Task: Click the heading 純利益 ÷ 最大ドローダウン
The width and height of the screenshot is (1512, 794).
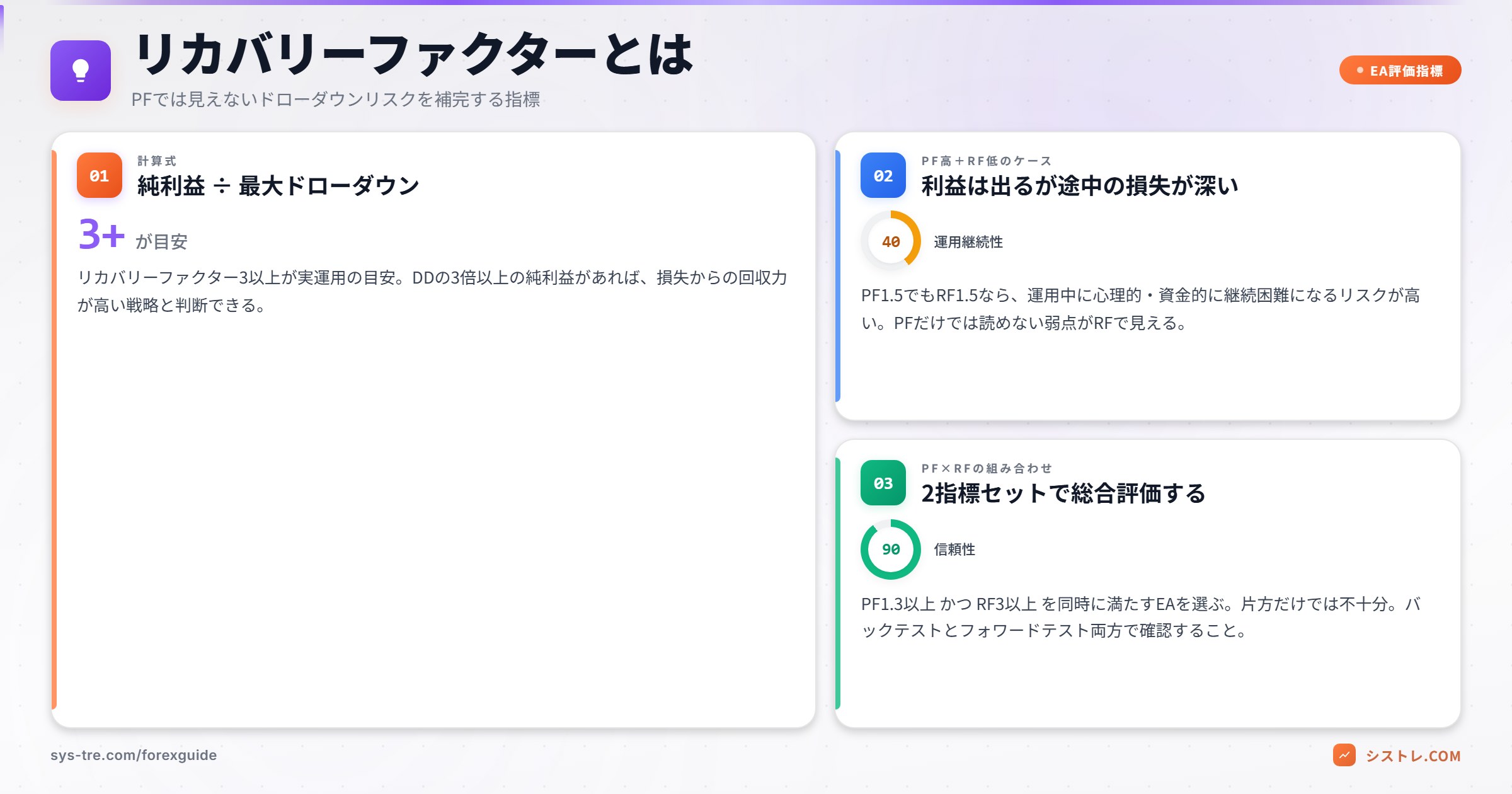Action: (278, 185)
